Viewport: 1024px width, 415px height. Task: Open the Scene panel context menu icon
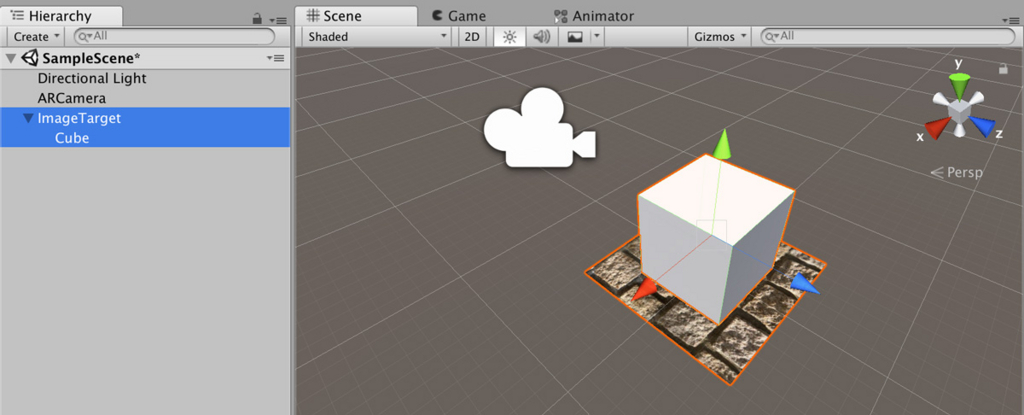tap(1010, 20)
